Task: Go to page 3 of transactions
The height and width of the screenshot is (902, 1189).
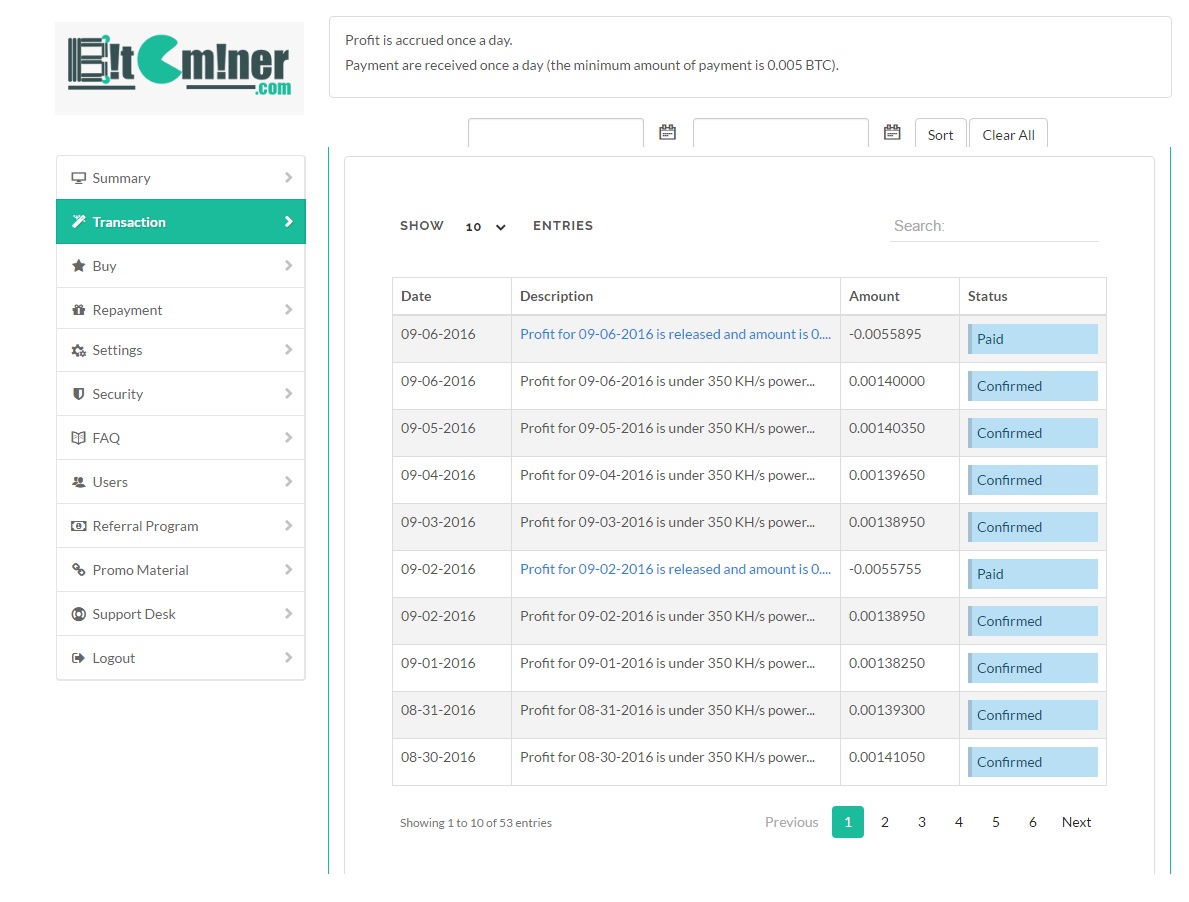Action: [921, 822]
